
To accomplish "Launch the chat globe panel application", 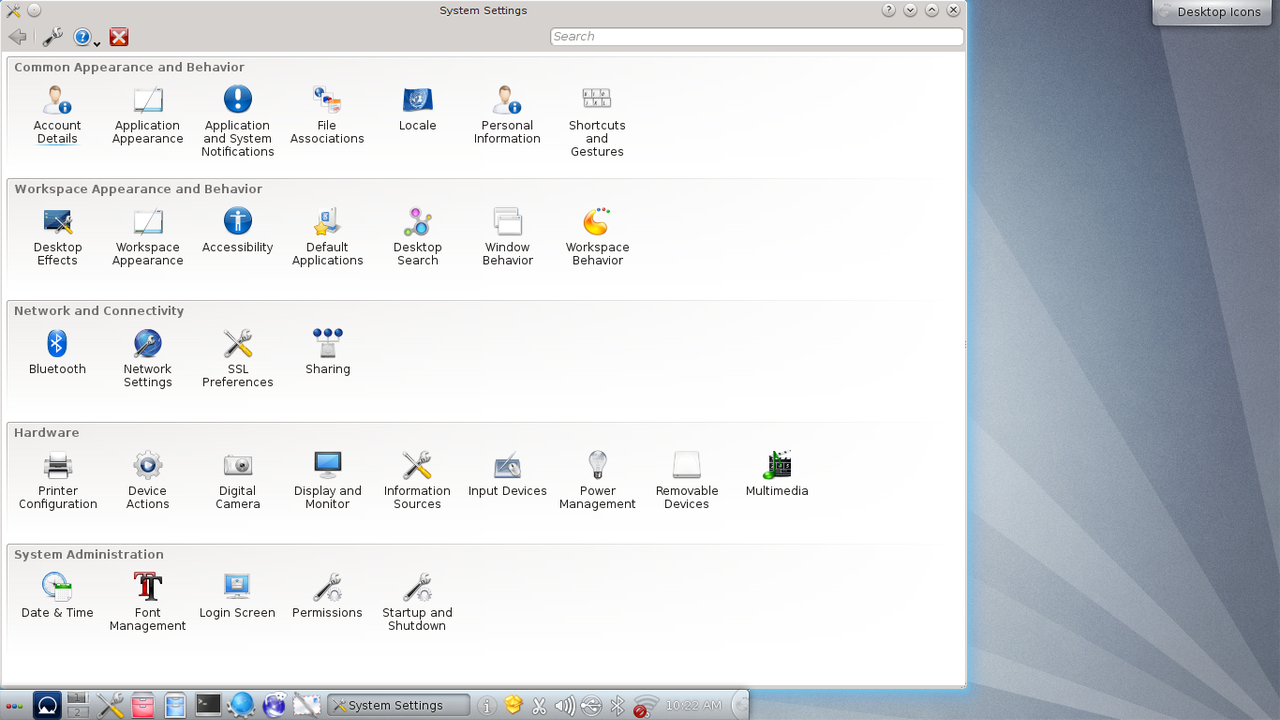I will click(274, 705).
